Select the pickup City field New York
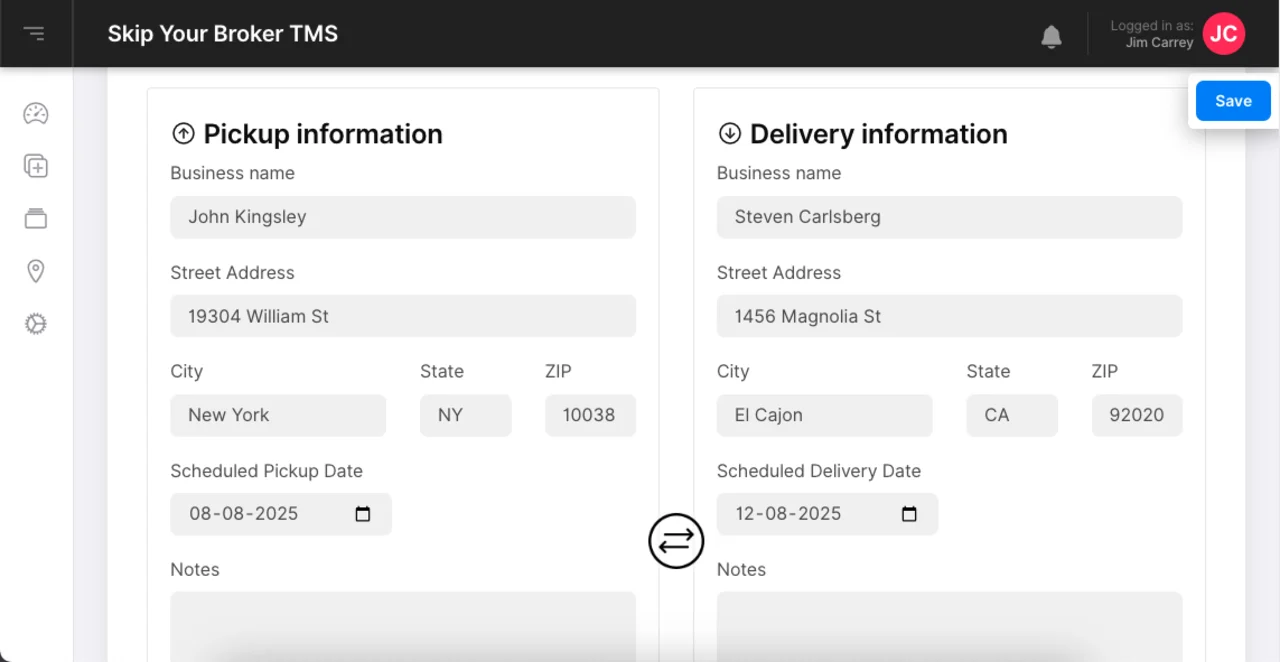1280x662 pixels. [277, 415]
